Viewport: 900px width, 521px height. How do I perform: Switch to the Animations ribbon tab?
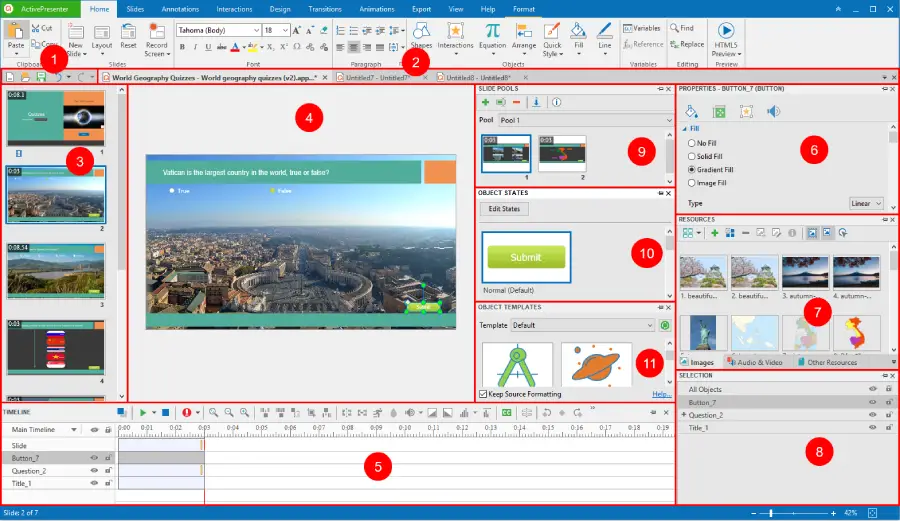377,9
